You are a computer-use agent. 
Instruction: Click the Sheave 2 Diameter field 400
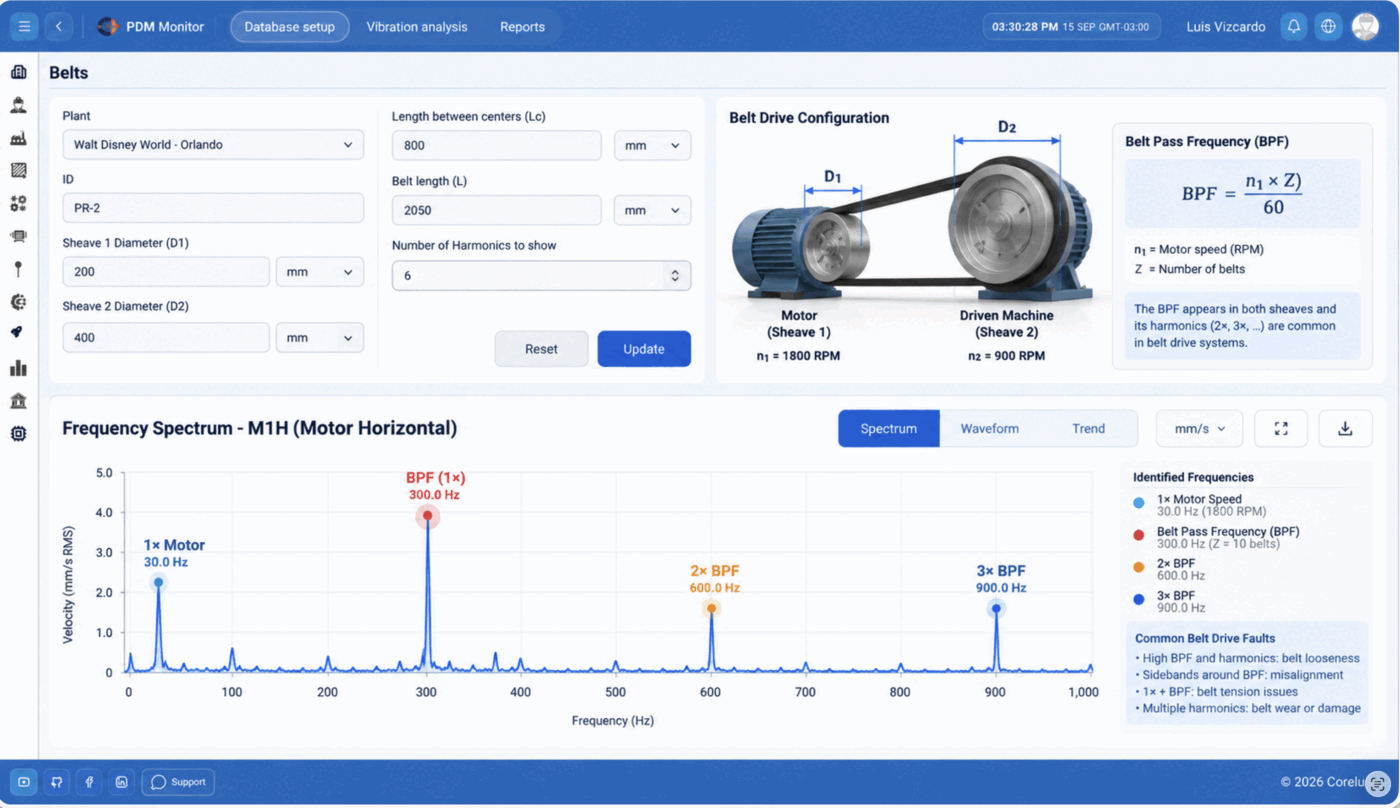click(x=166, y=338)
